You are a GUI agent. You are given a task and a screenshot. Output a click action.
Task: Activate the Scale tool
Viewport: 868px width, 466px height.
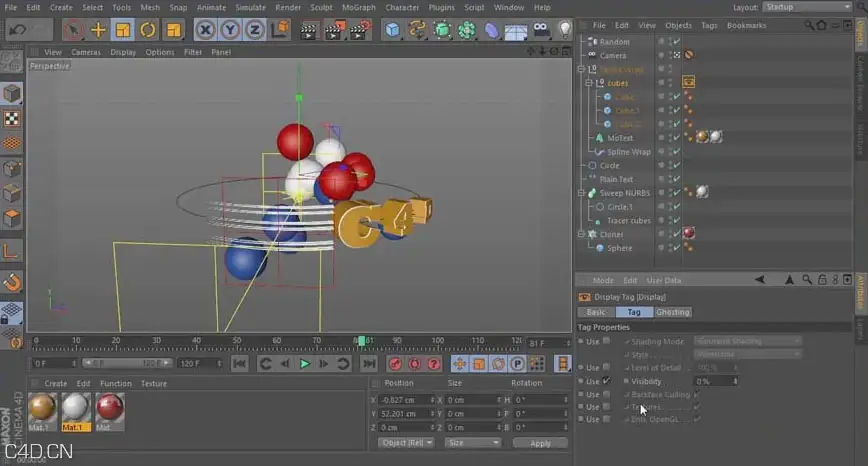click(x=123, y=29)
